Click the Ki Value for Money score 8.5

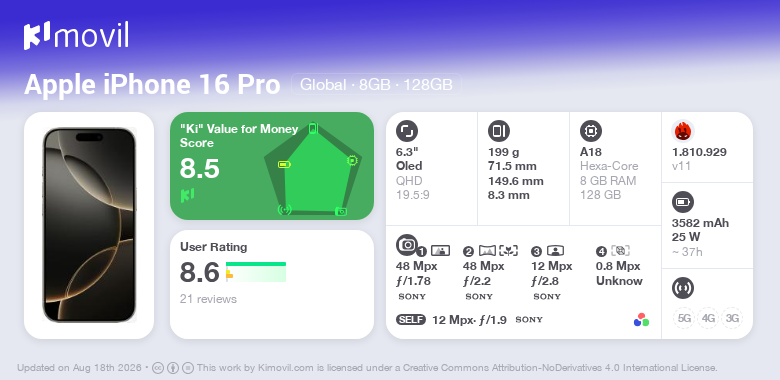[x=199, y=169]
